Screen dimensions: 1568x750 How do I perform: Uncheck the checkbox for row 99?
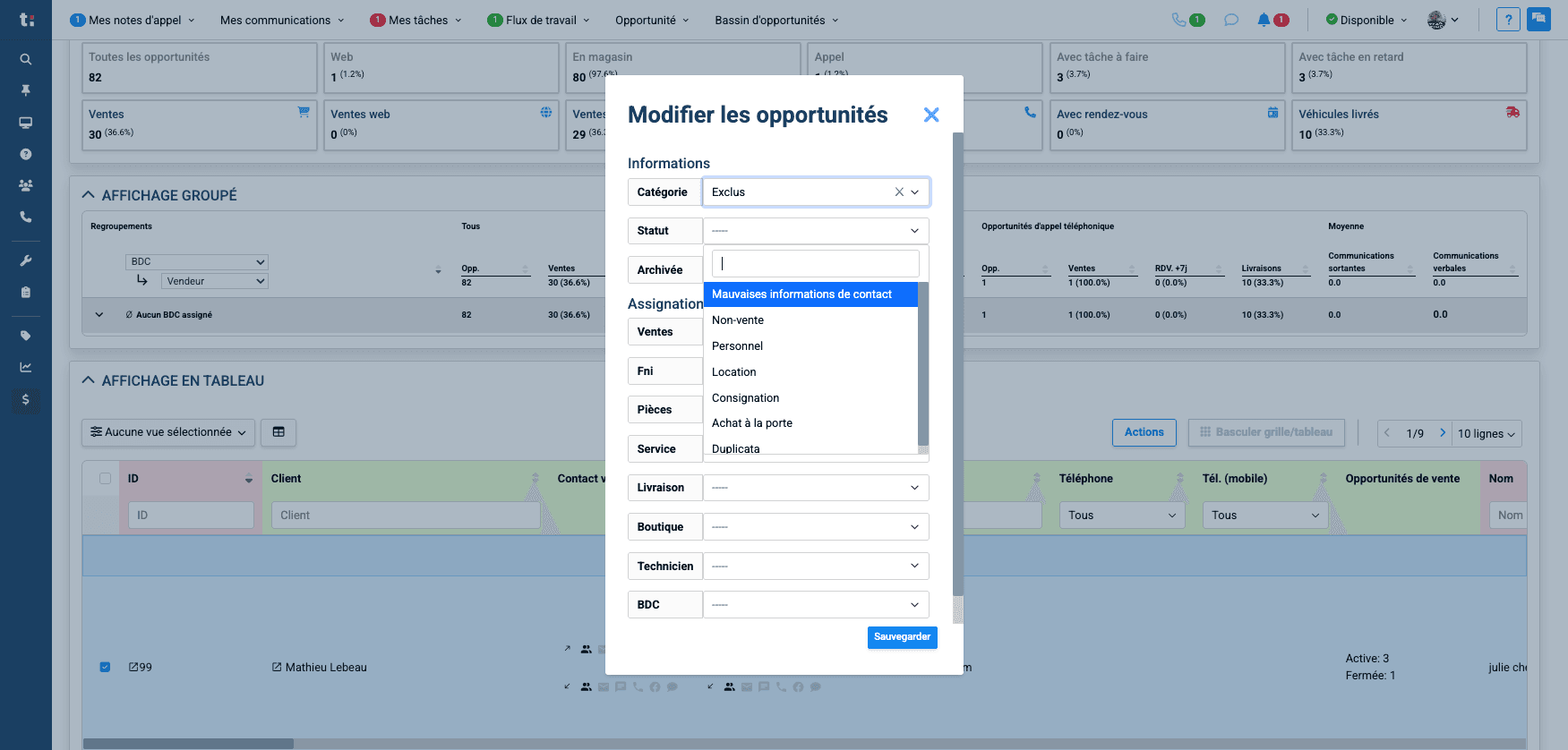105,667
